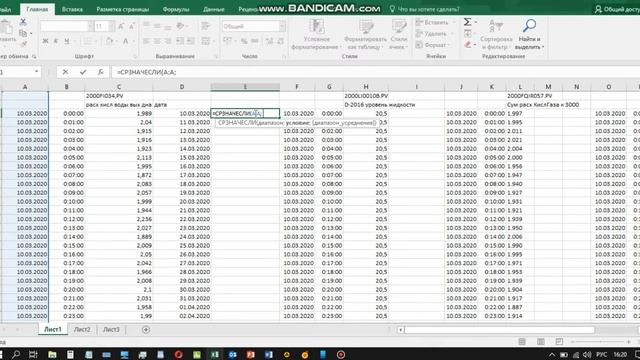
Task: Click the Общий доступ share button
Action: point(617,9)
